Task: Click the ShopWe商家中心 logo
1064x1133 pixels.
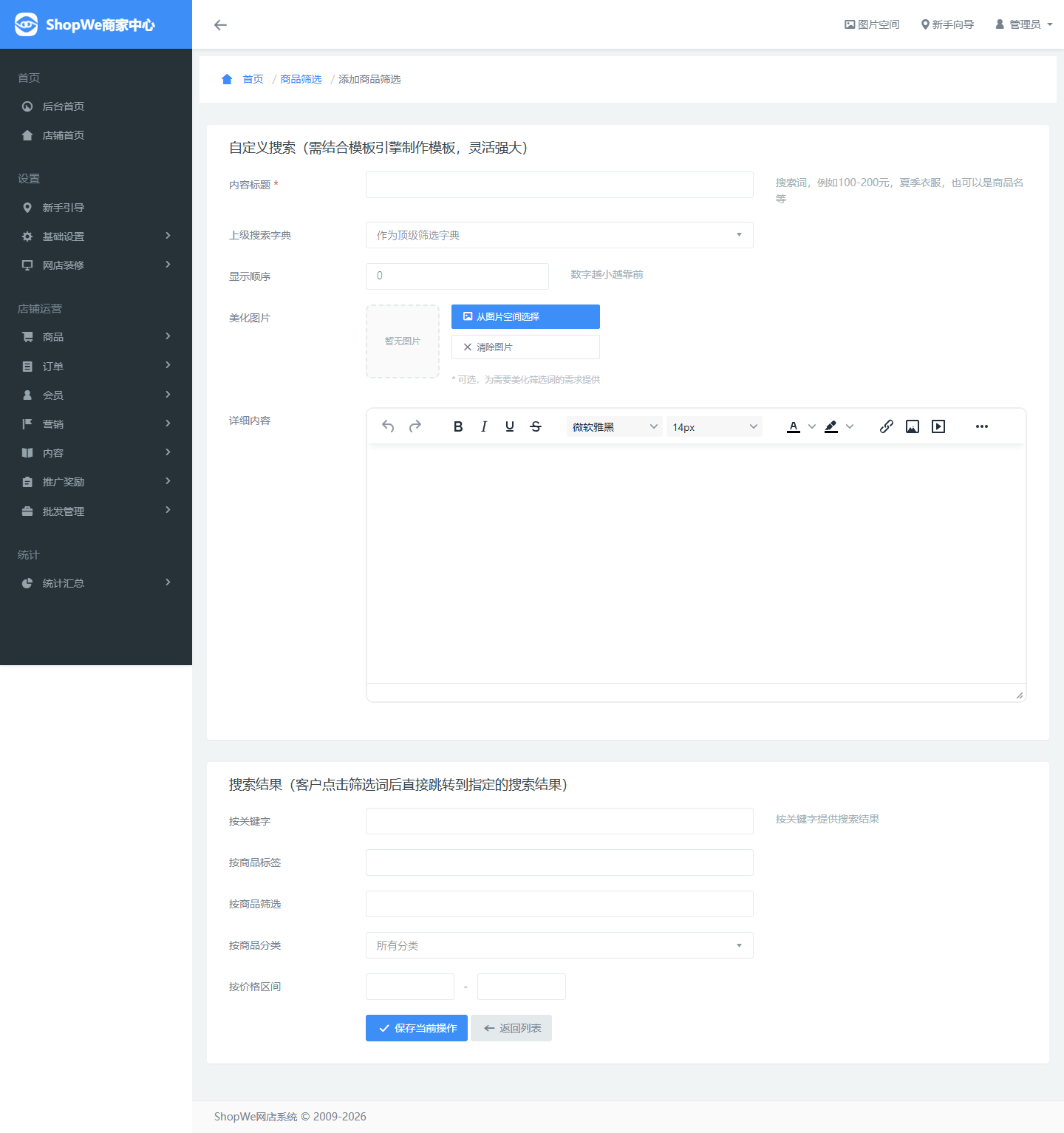Action: 85,24
